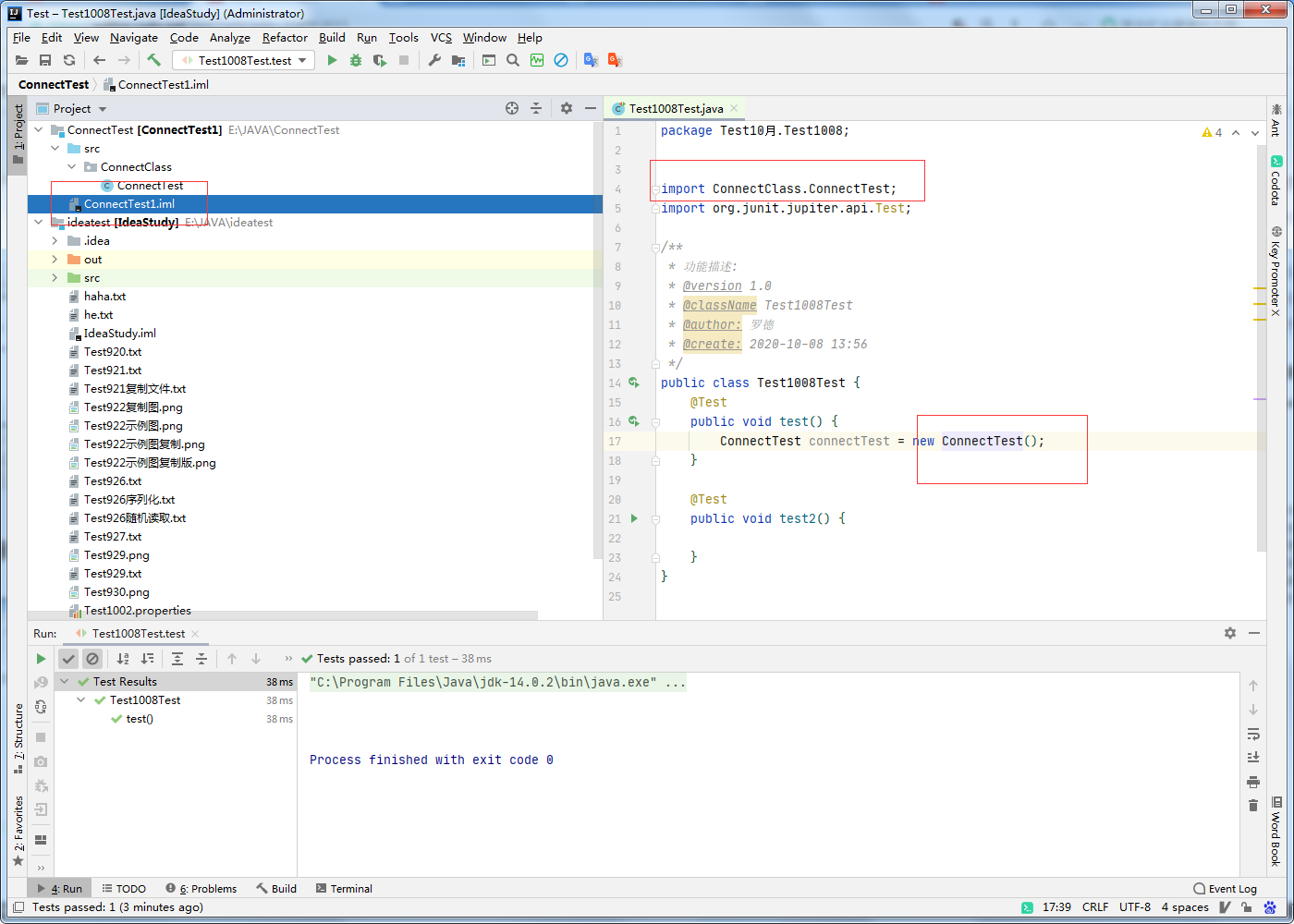Open the Analyze menu
The height and width of the screenshot is (924, 1294).
[229, 38]
